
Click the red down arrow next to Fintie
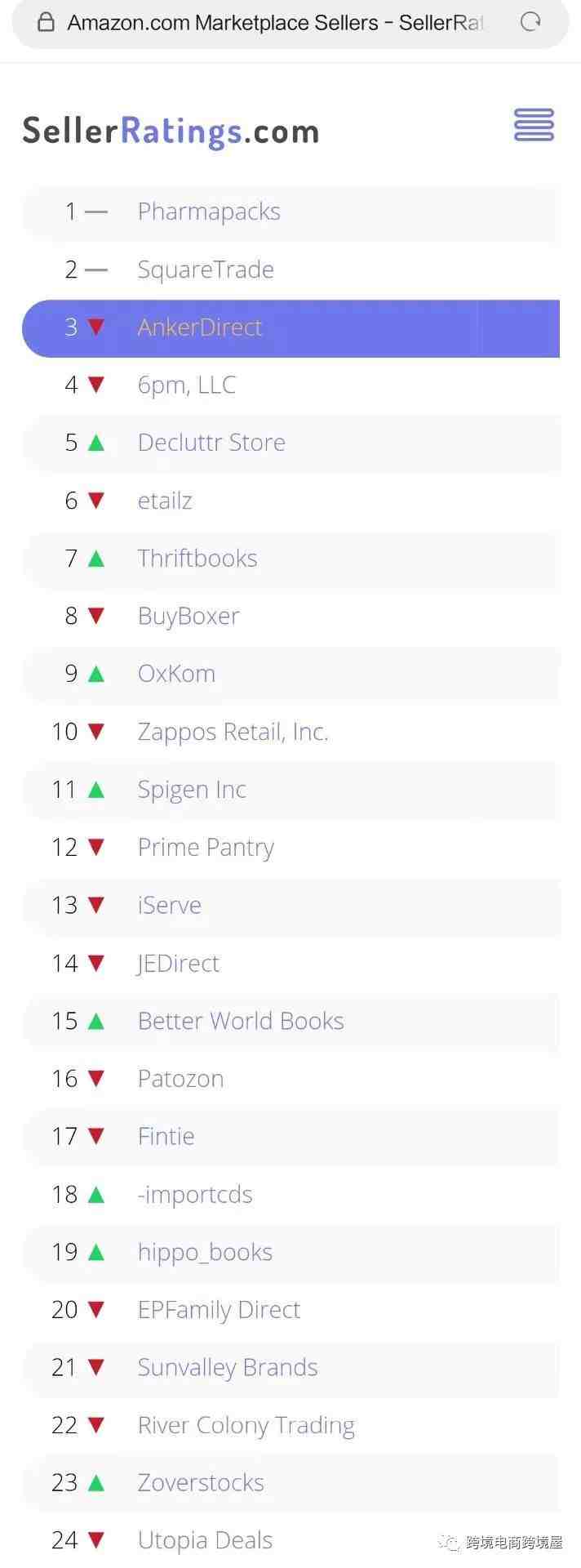[96, 1136]
